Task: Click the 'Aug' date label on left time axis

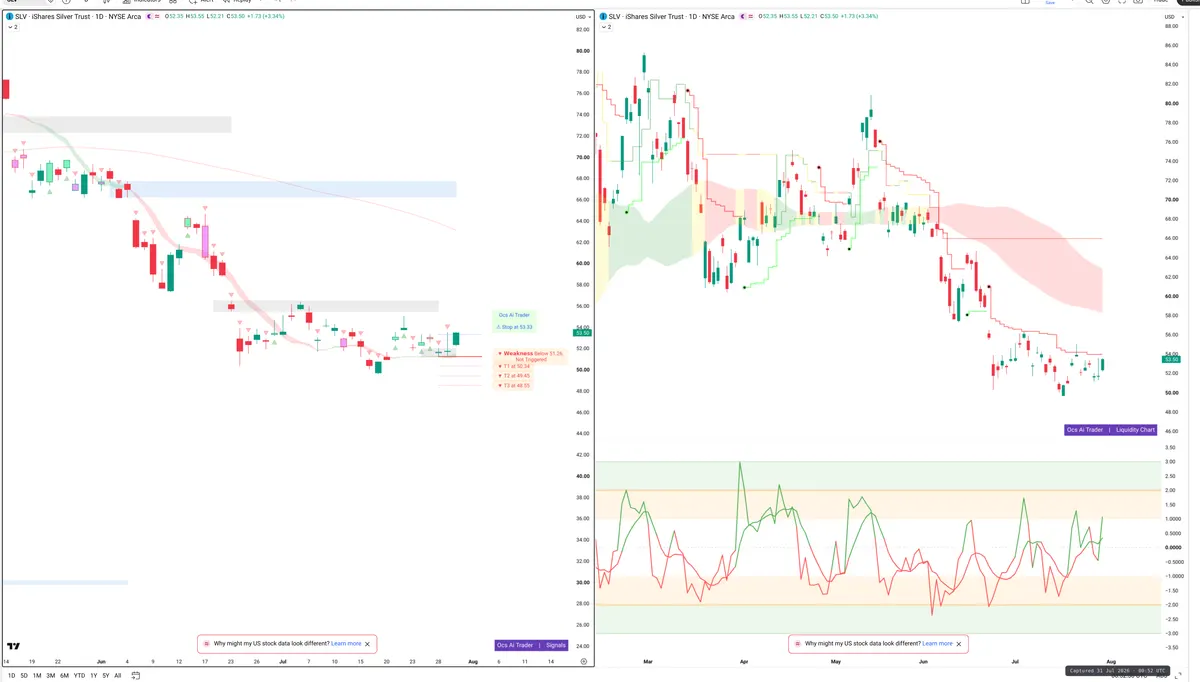Action: point(472,662)
